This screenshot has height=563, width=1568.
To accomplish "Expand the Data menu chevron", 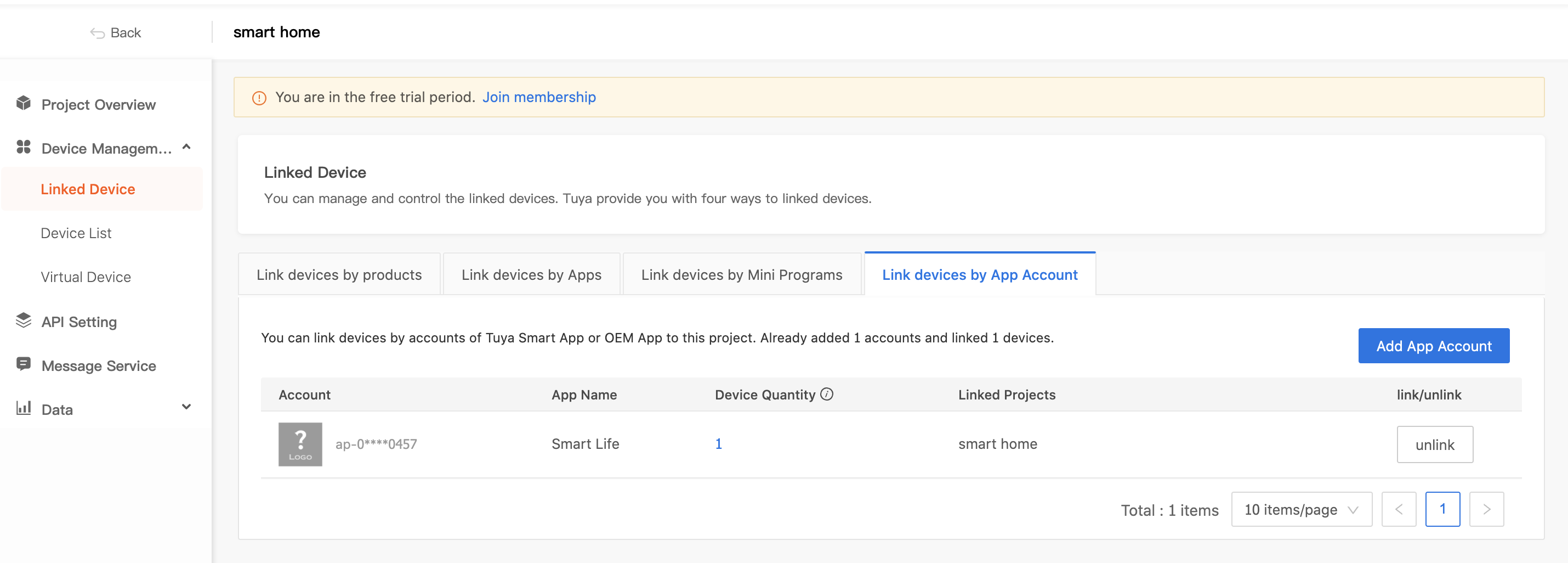I will [186, 407].
